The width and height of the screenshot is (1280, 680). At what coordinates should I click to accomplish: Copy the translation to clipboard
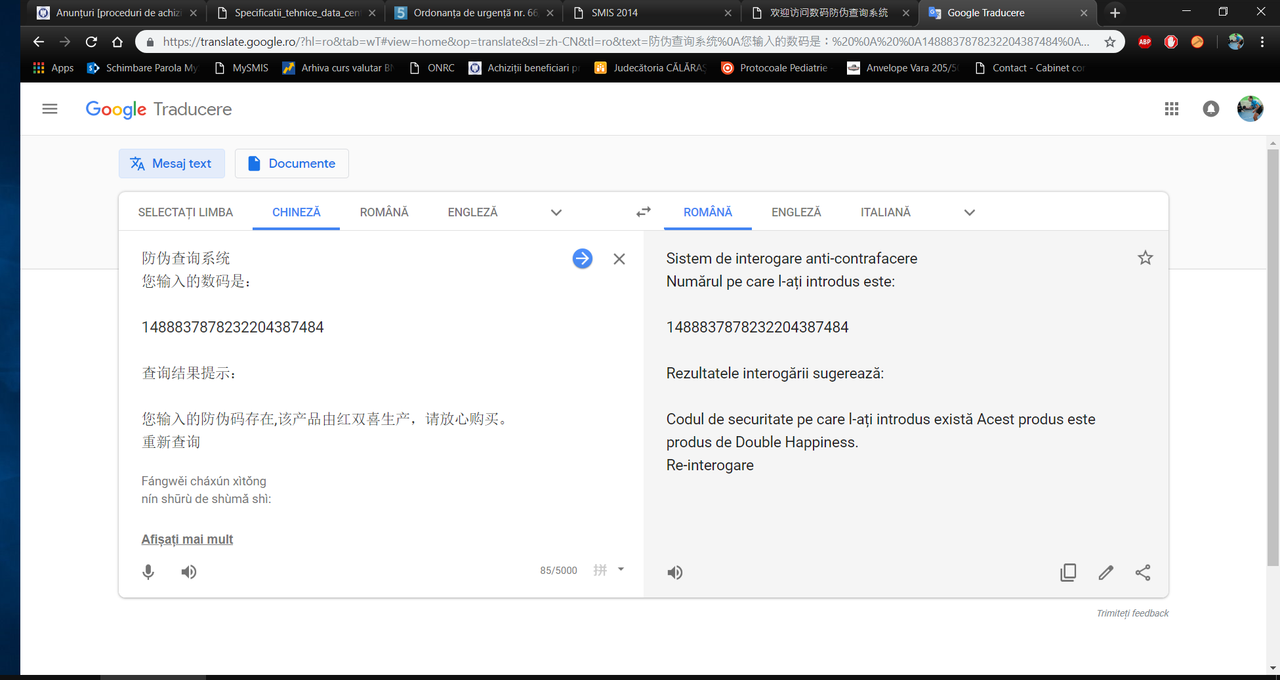pyautogui.click(x=1068, y=572)
